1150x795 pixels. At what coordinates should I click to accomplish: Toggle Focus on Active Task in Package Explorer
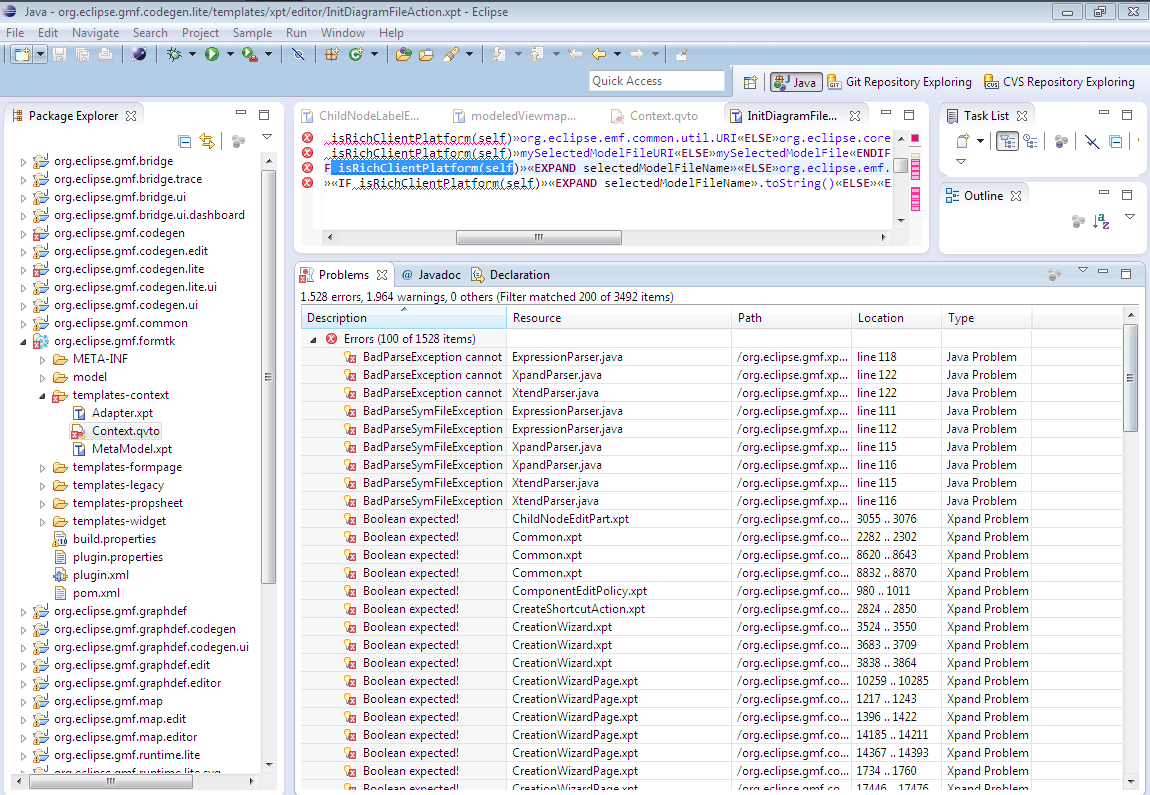point(238,141)
